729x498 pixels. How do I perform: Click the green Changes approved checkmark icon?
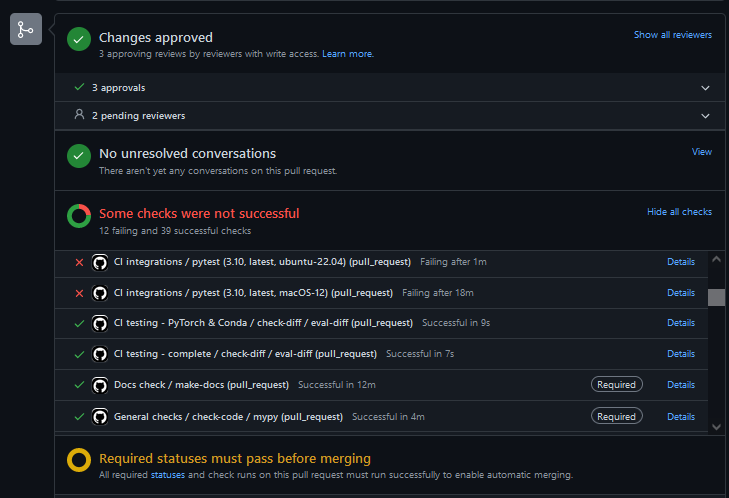(x=79, y=39)
